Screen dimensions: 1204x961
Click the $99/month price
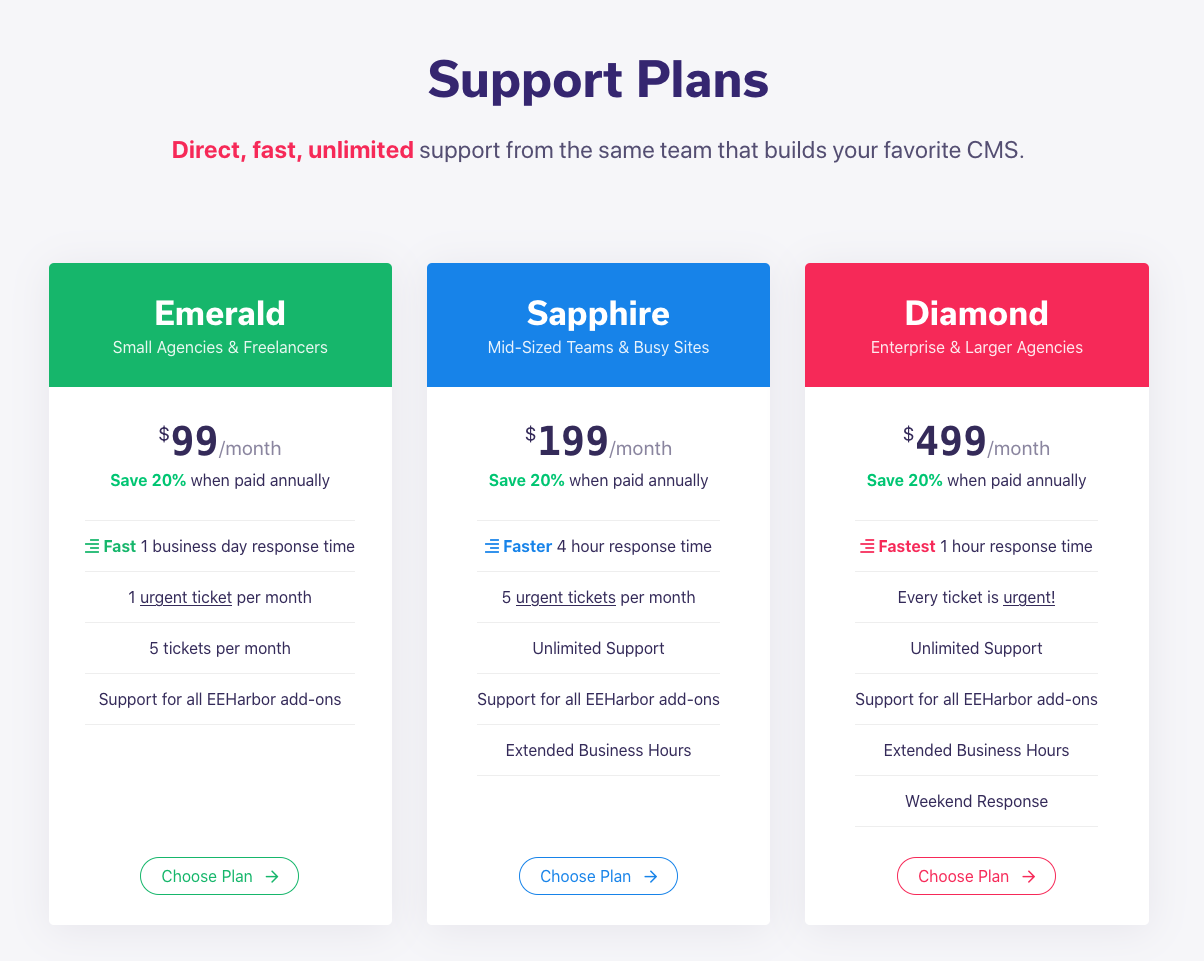click(220, 441)
